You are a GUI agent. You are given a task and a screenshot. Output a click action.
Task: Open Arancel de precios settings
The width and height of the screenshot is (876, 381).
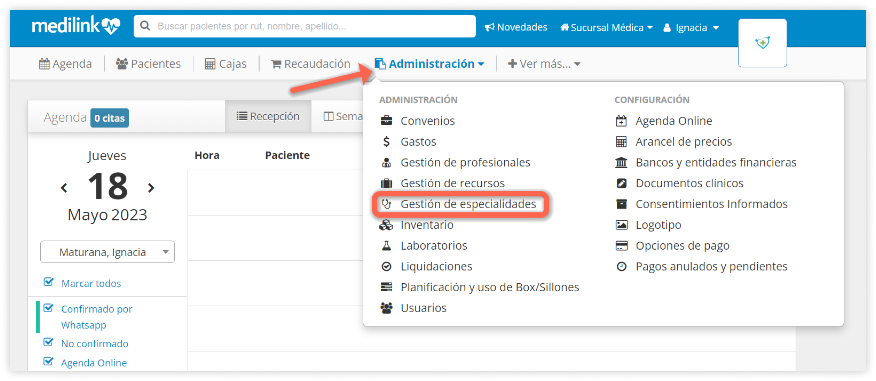coord(684,142)
